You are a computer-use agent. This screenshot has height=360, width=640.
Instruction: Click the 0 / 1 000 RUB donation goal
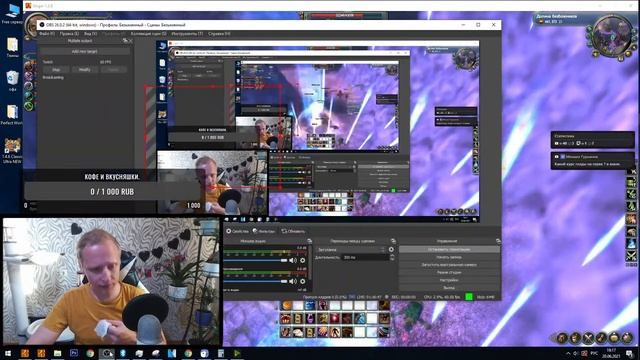(112, 191)
